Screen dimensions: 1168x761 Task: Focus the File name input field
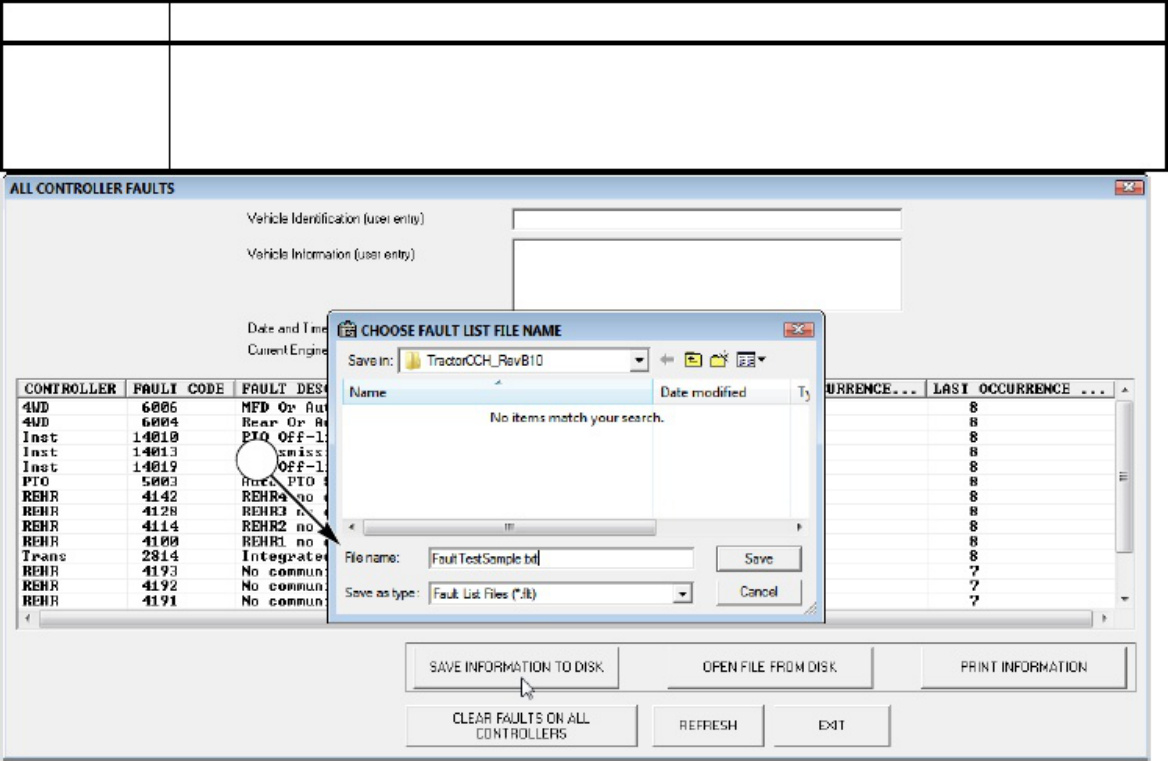point(561,558)
